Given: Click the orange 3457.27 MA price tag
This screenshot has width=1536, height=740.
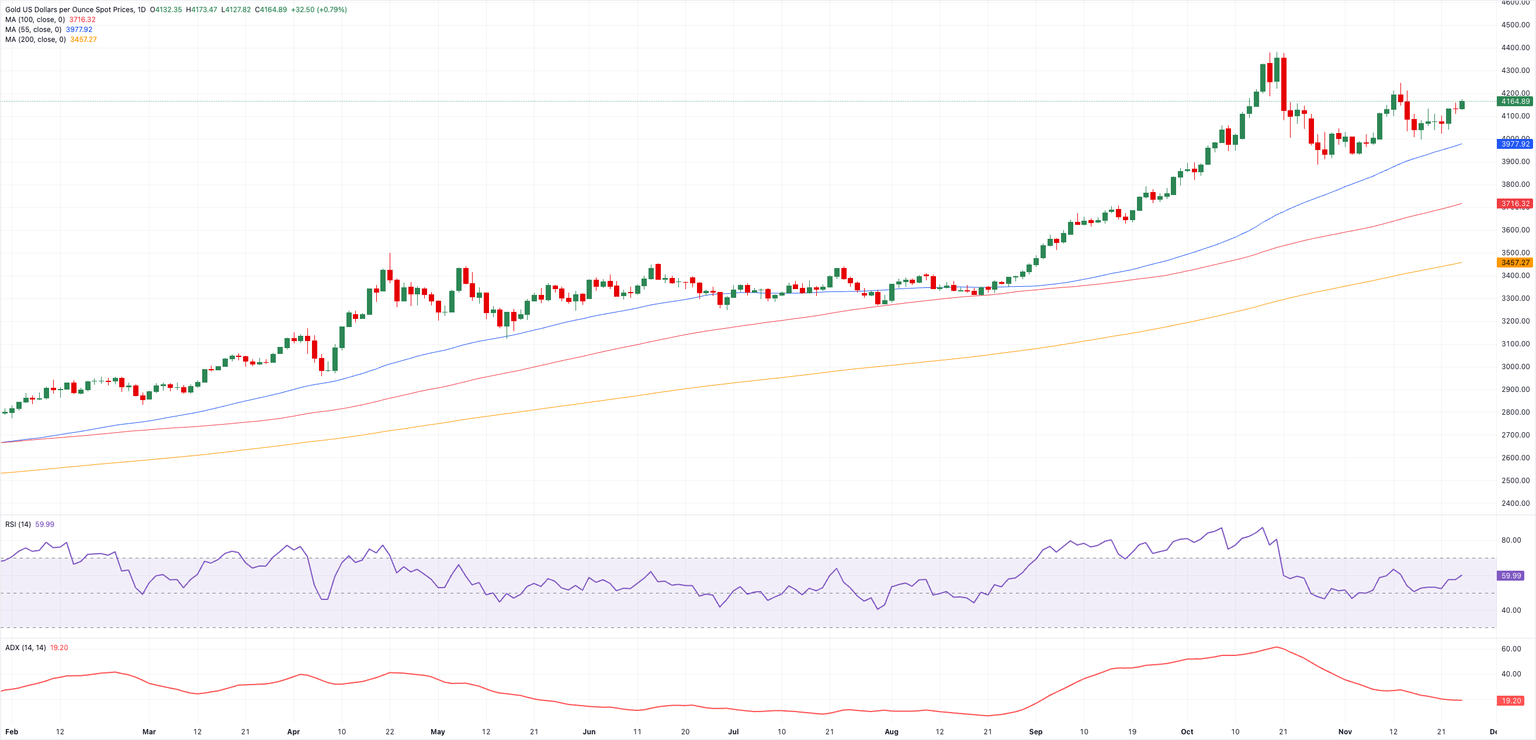Looking at the screenshot, I should (x=1514, y=262).
